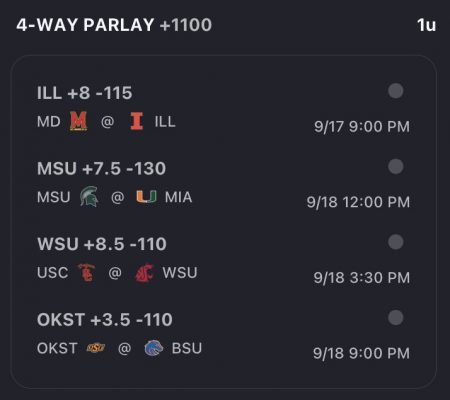
Task: Click the 1u unit stake label
Action: point(426,25)
